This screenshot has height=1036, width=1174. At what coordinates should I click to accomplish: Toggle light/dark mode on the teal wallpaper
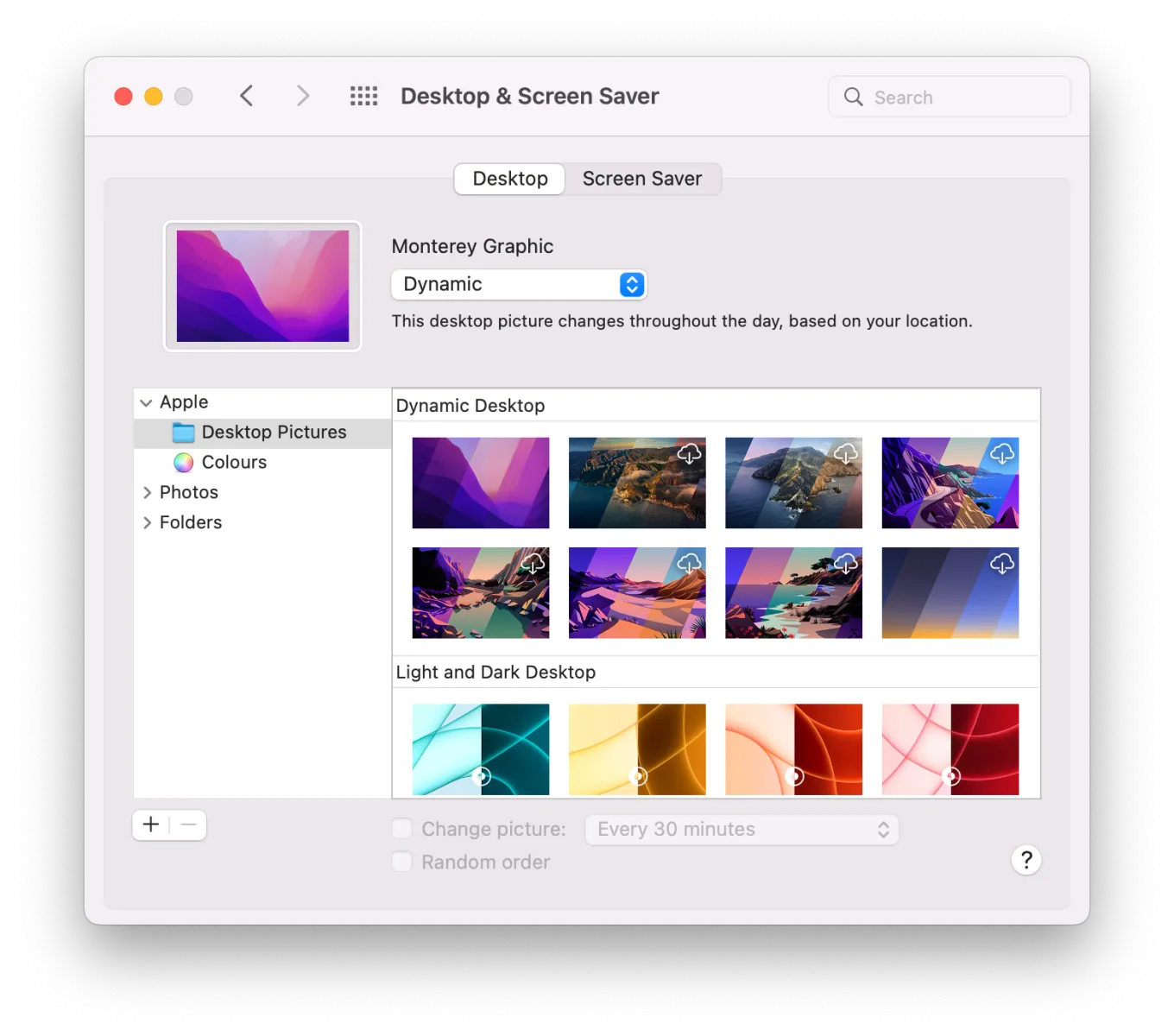coord(481,775)
